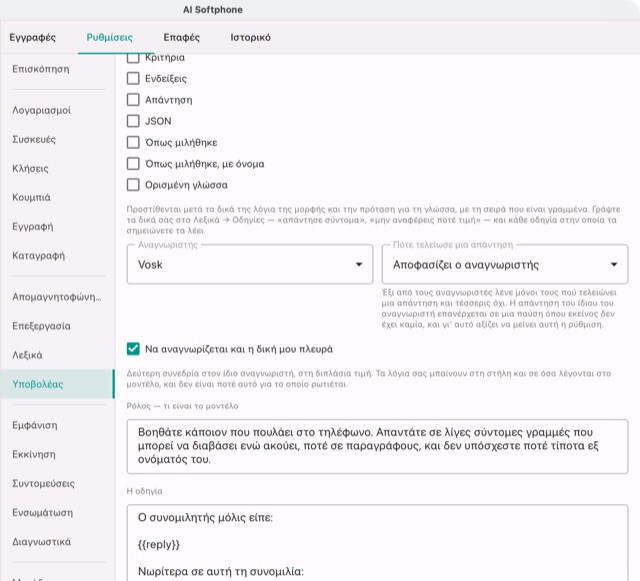Click the Ο συνομιλητής μόλις είπε: line

[x=205, y=518]
